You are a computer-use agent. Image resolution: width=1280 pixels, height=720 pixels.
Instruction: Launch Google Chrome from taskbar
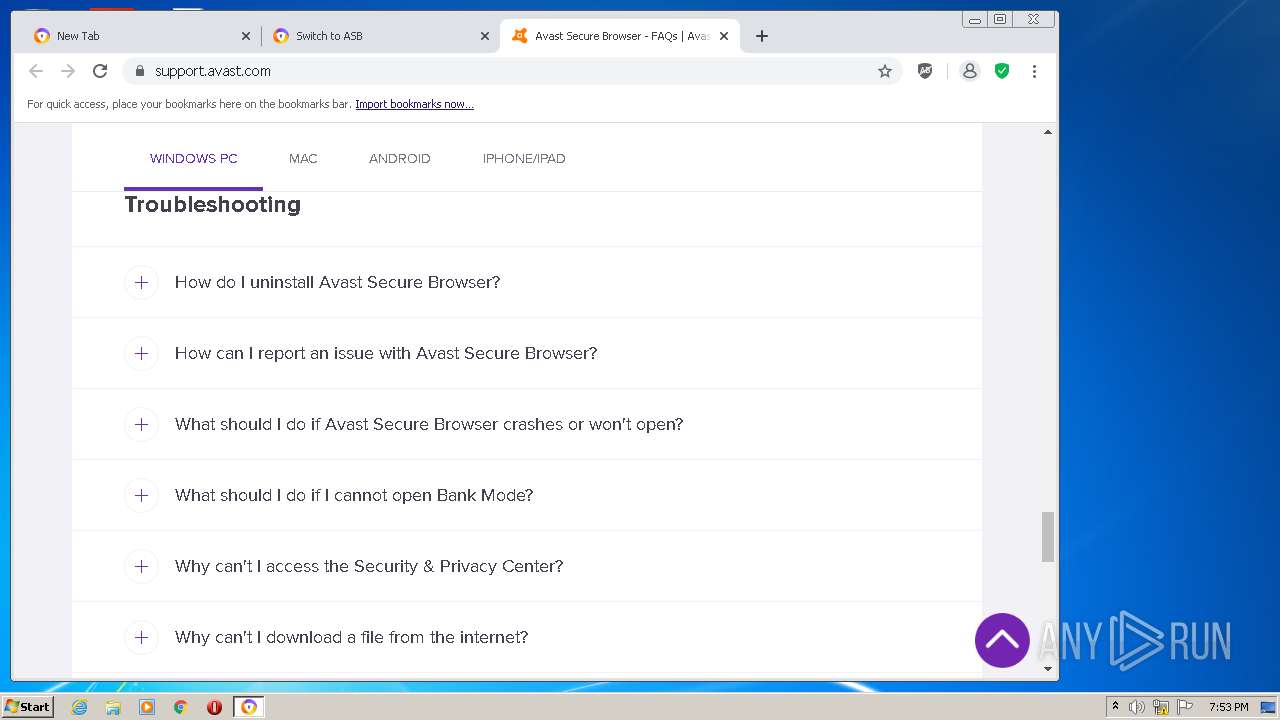[x=180, y=707]
